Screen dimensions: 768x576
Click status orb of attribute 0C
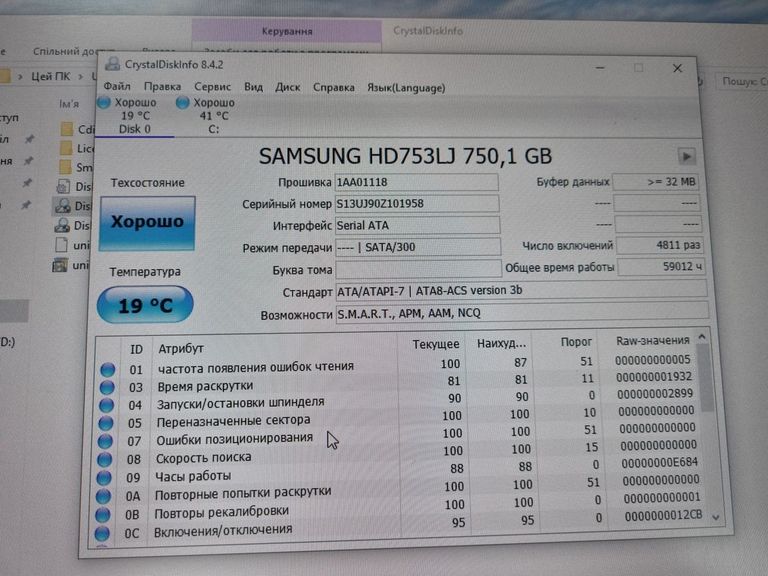[x=102, y=533]
